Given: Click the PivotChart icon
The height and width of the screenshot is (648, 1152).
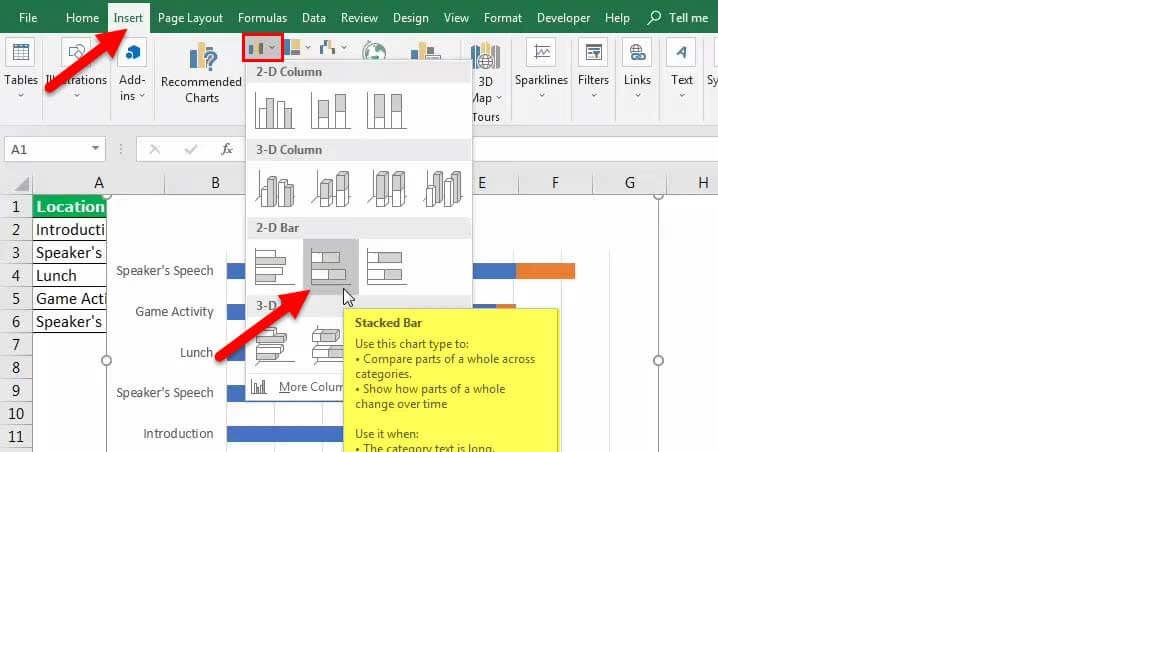Looking at the screenshot, I should pyautogui.click(x=425, y=51).
